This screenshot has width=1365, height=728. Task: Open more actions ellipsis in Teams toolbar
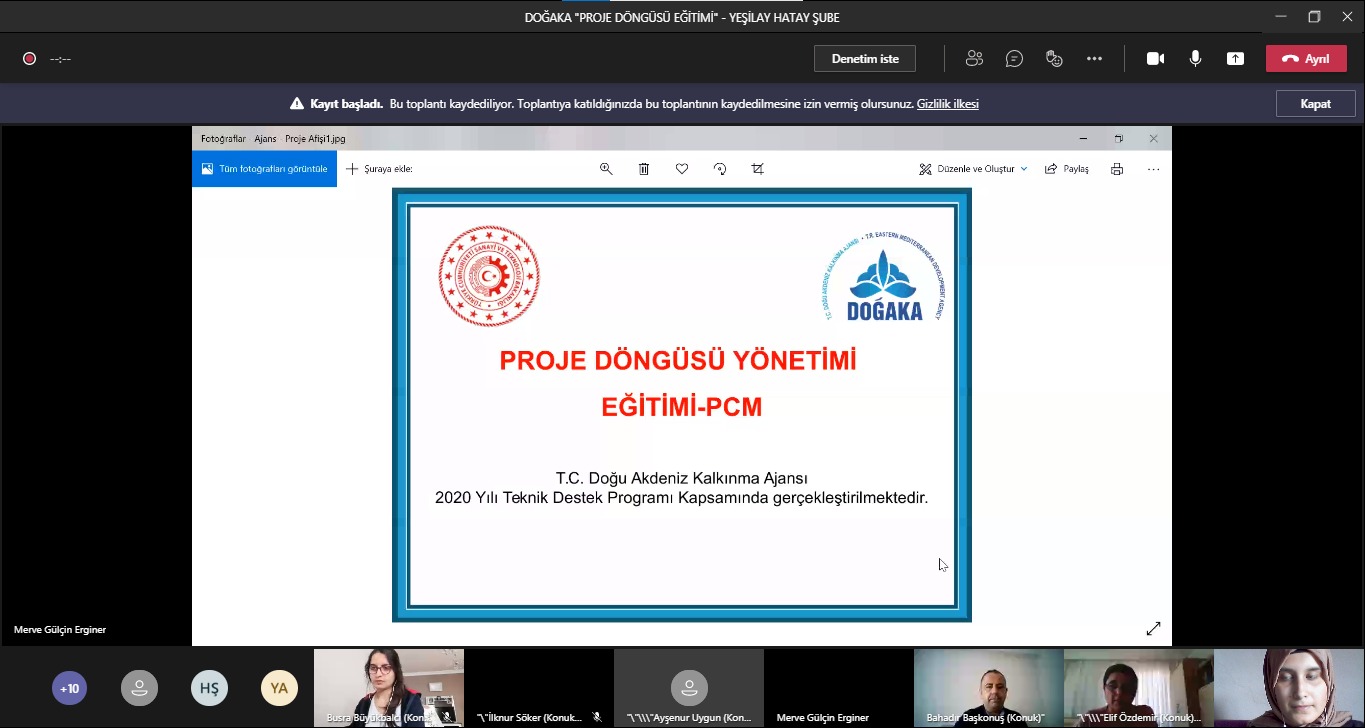tap(1094, 59)
